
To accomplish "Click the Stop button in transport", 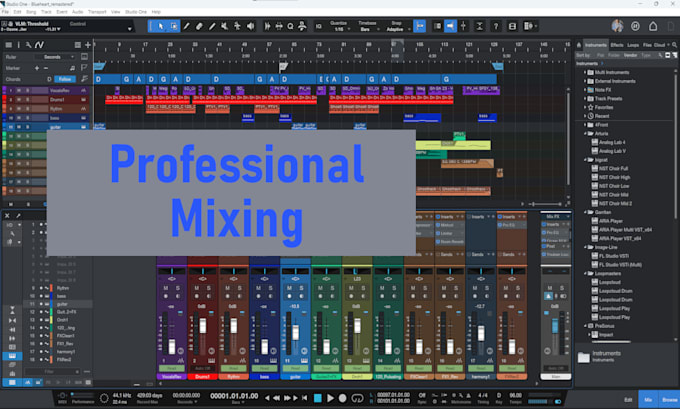I will tap(317, 398).
